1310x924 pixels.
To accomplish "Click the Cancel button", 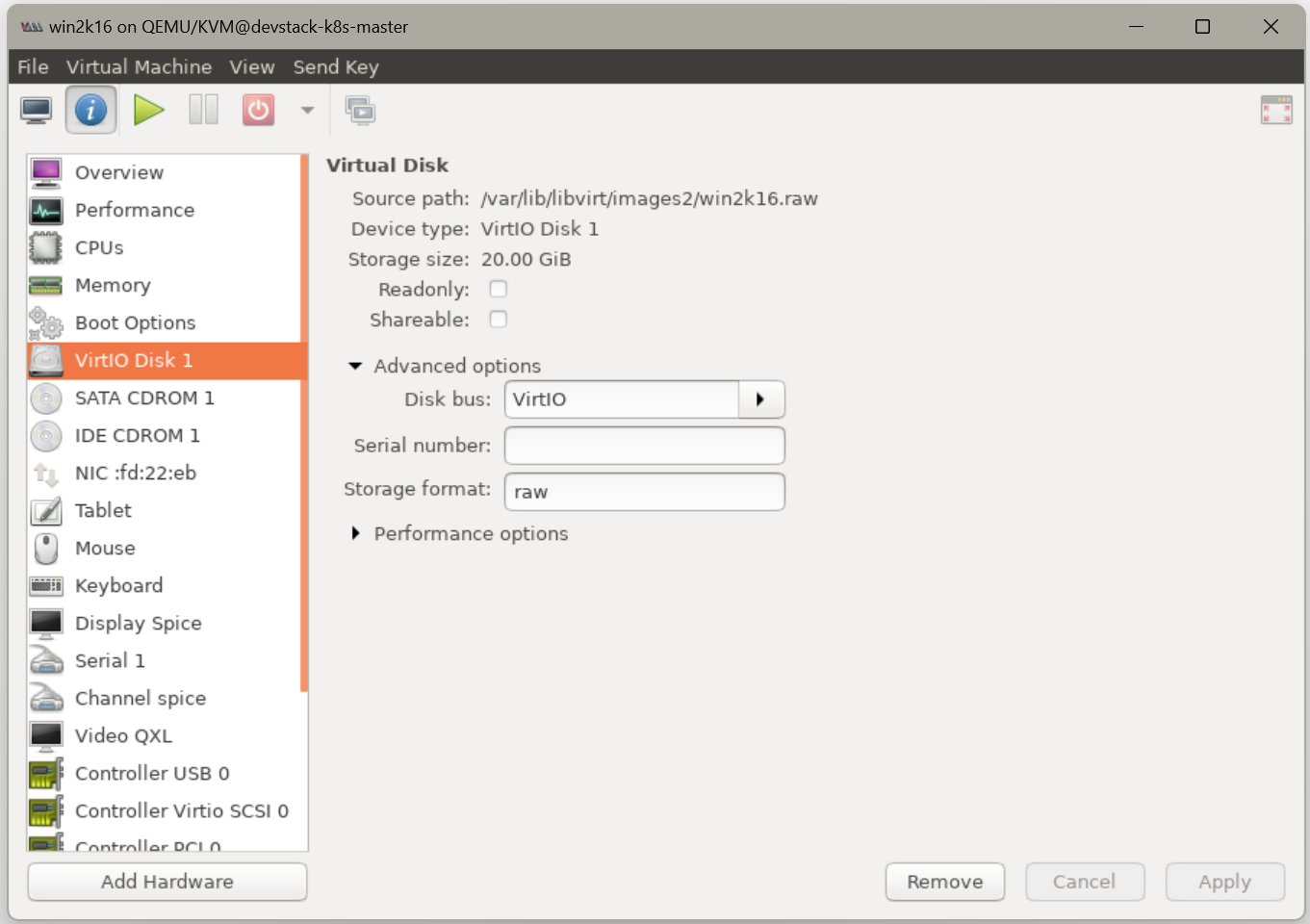I will pyautogui.click(x=1085, y=882).
